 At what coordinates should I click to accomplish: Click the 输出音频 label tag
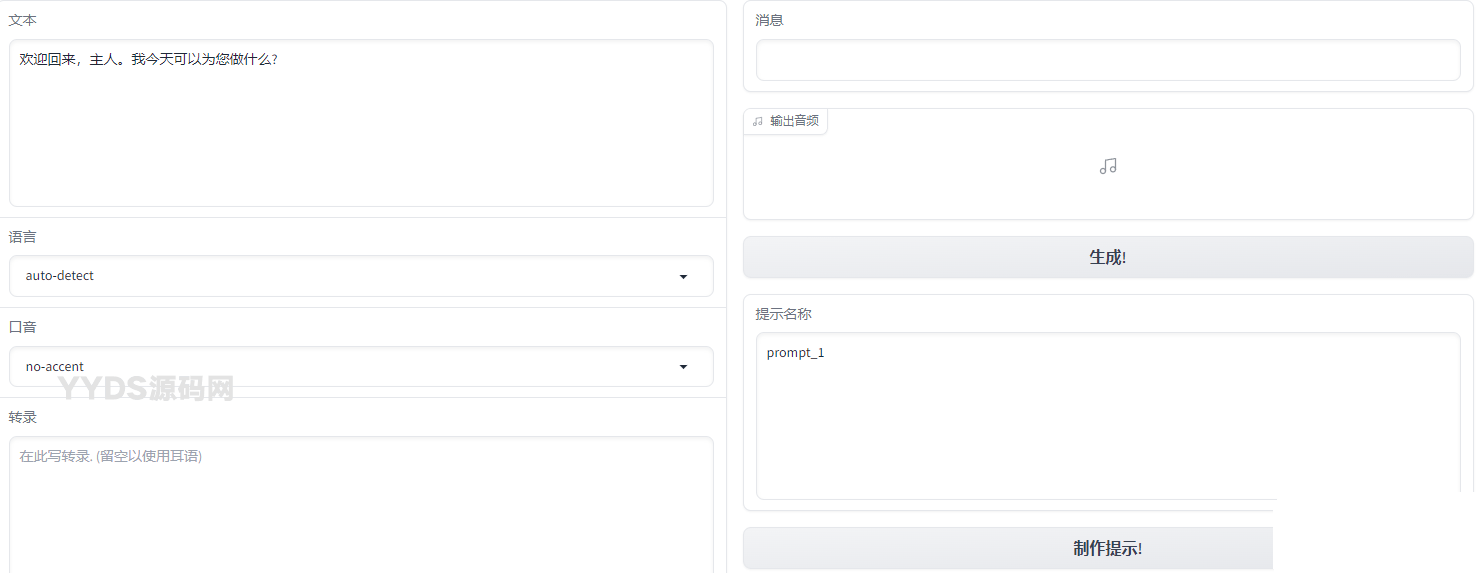794,121
